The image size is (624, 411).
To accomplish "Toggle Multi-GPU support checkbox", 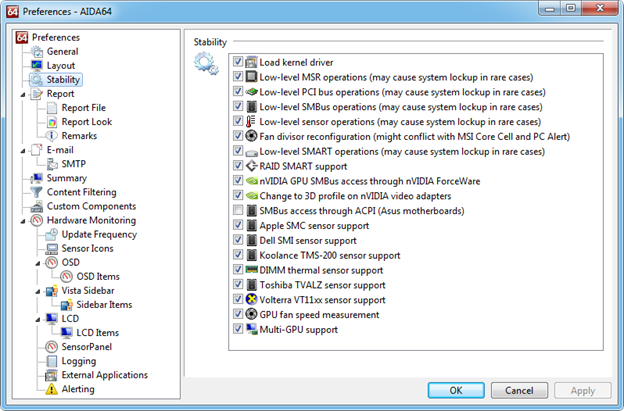I will pos(238,329).
